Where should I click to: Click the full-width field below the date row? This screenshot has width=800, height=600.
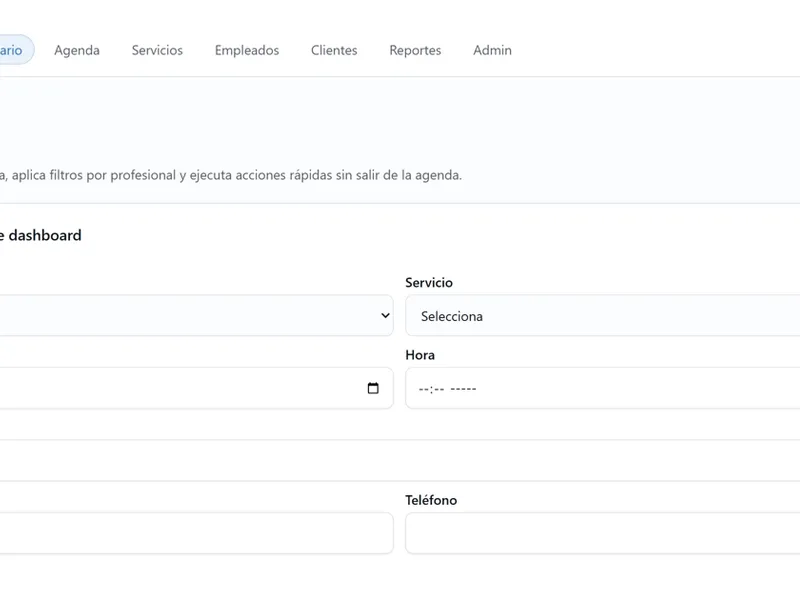point(400,460)
